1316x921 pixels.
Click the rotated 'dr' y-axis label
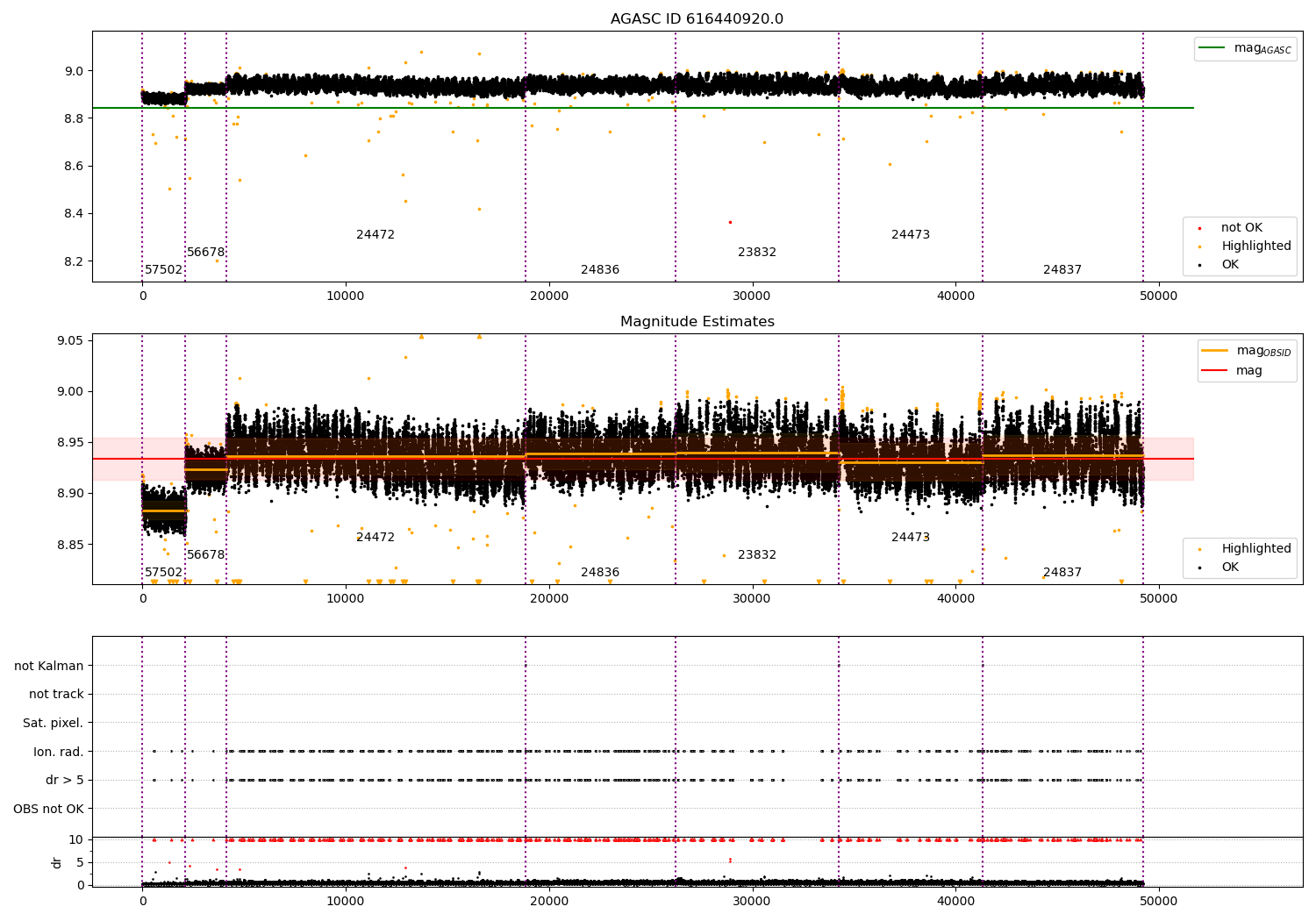pos(57,862)
